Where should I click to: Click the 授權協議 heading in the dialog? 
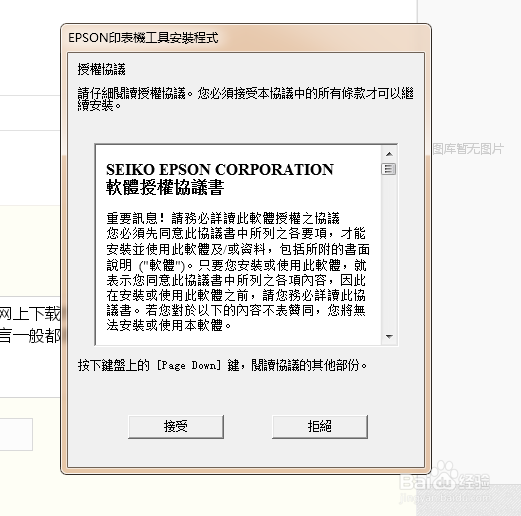tap(102, 70)
